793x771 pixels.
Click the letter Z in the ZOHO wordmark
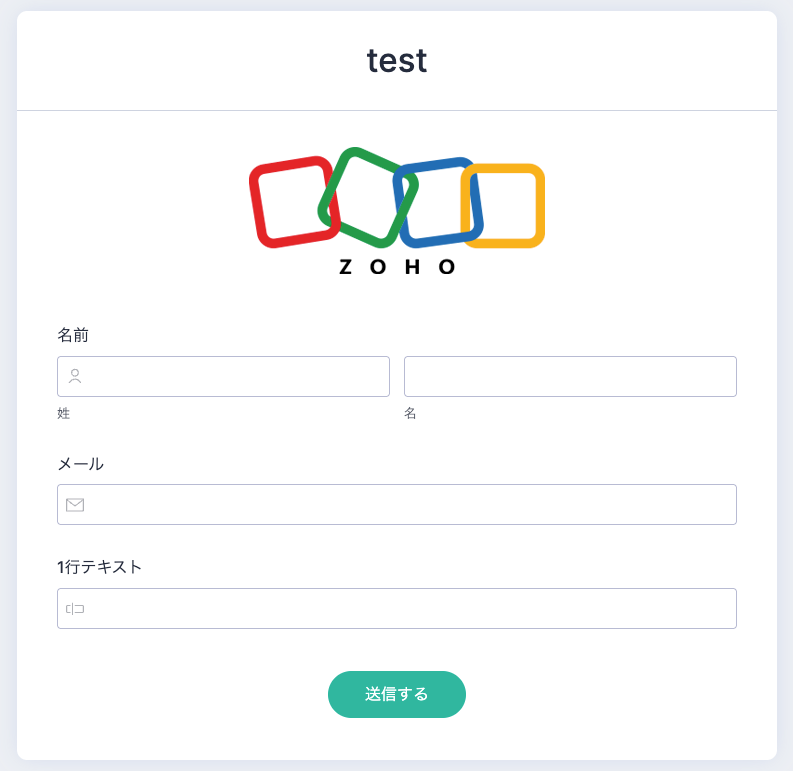click(346, 267)
